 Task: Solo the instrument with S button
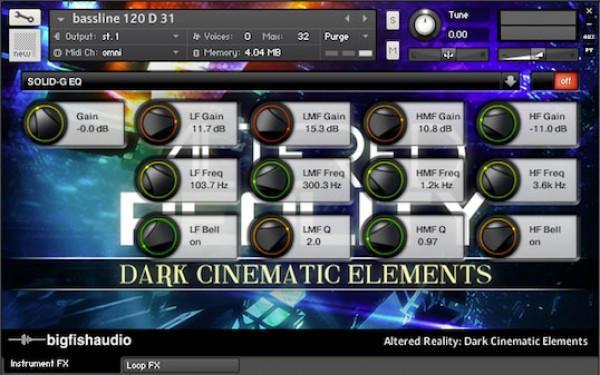click(x=393, y=20)
